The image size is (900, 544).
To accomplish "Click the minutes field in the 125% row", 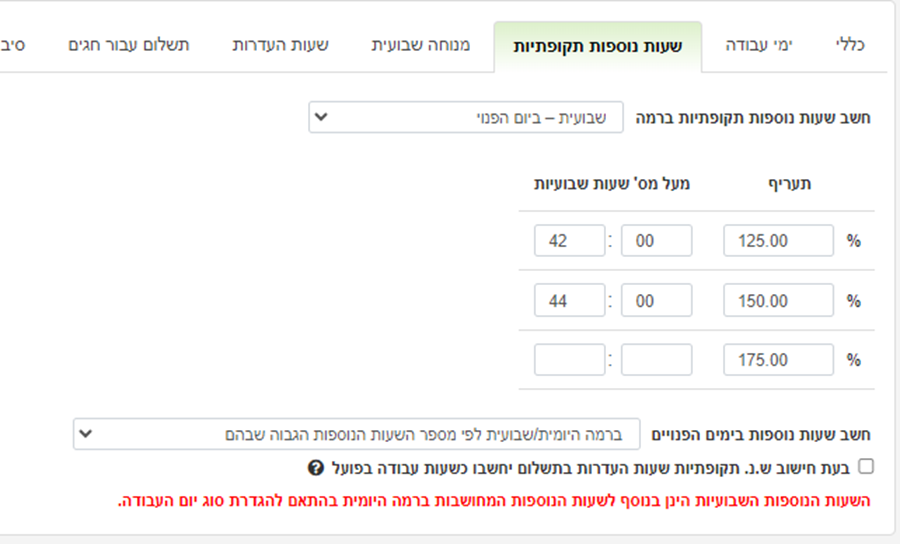I will (x=657, y=240).
